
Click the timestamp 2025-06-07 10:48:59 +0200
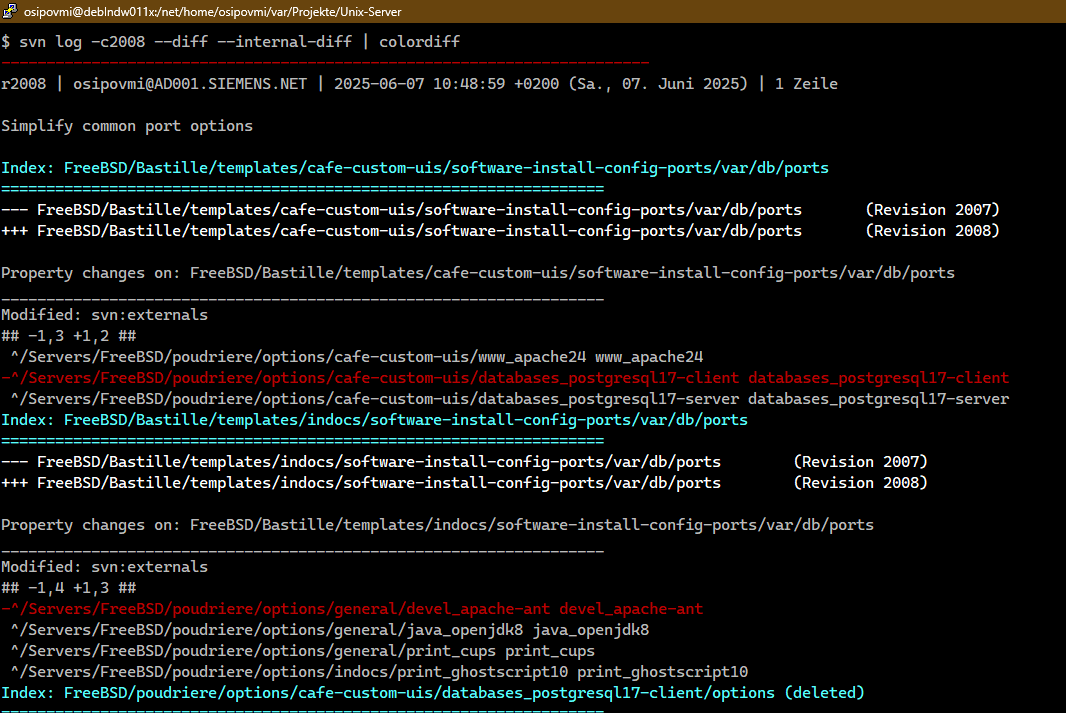point(446,84)
